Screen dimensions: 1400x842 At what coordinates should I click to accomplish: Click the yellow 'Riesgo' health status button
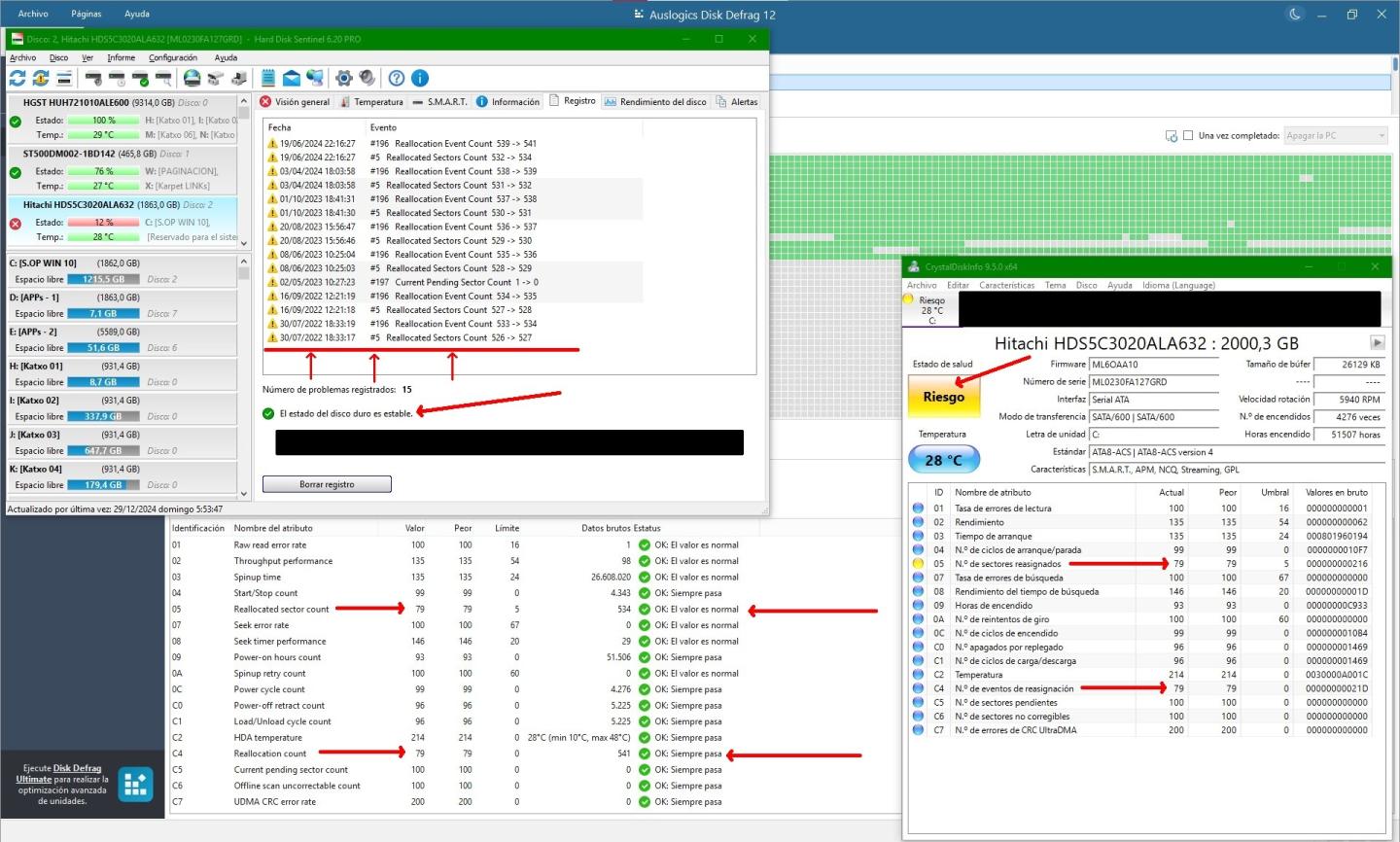click(943, 397)
